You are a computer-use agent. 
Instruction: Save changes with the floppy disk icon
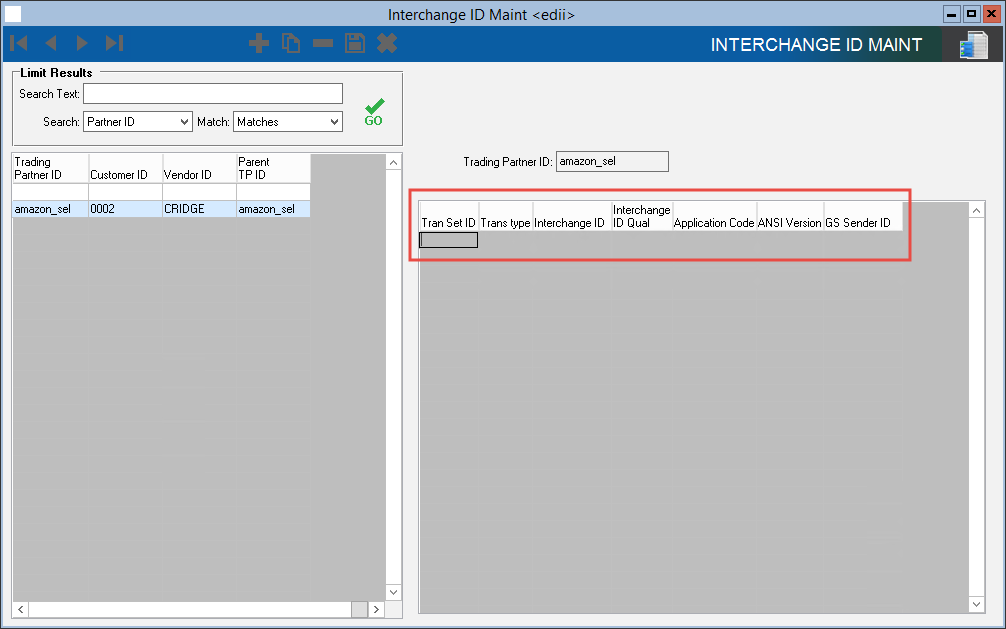coord(355,43)
